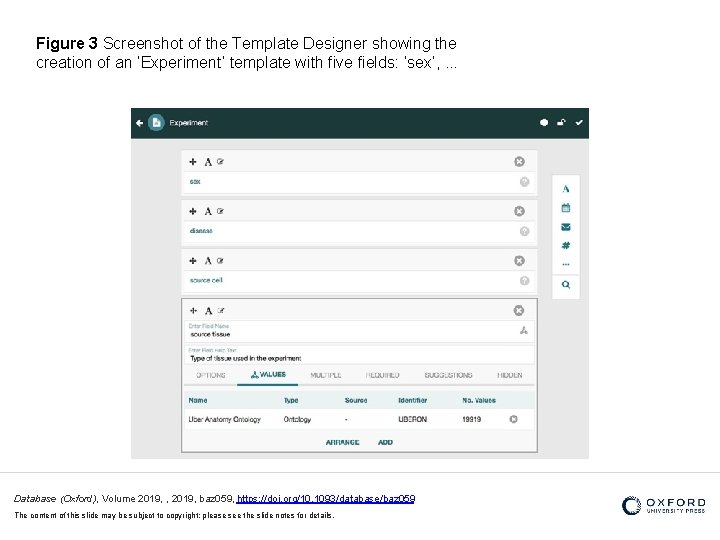This screenshot has height=540, width=720.
Task: Click the 'UBERON' identifier cell
Action: (412, 419)
